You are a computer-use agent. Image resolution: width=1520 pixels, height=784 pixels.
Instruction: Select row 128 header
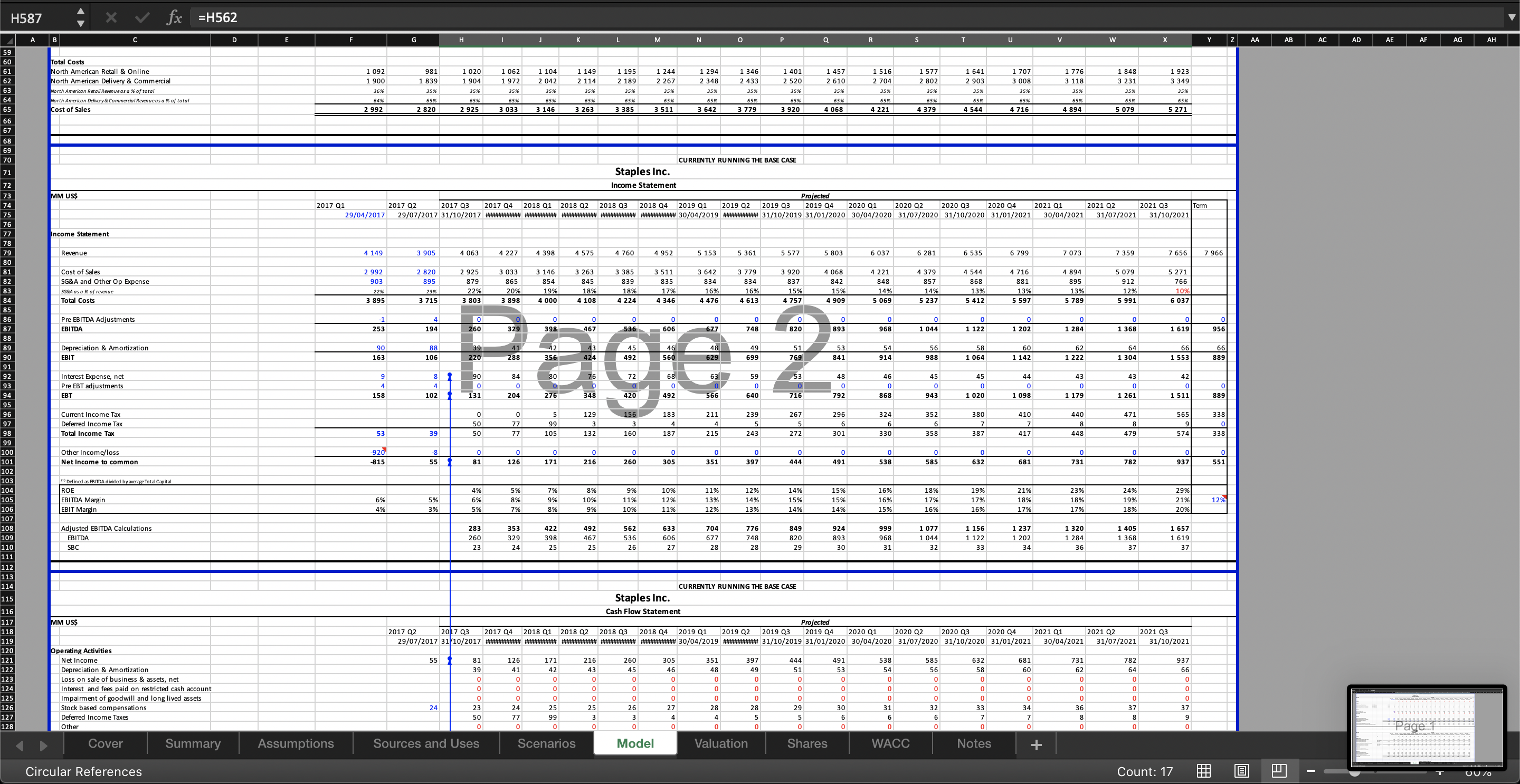click(x=7, y=727)
